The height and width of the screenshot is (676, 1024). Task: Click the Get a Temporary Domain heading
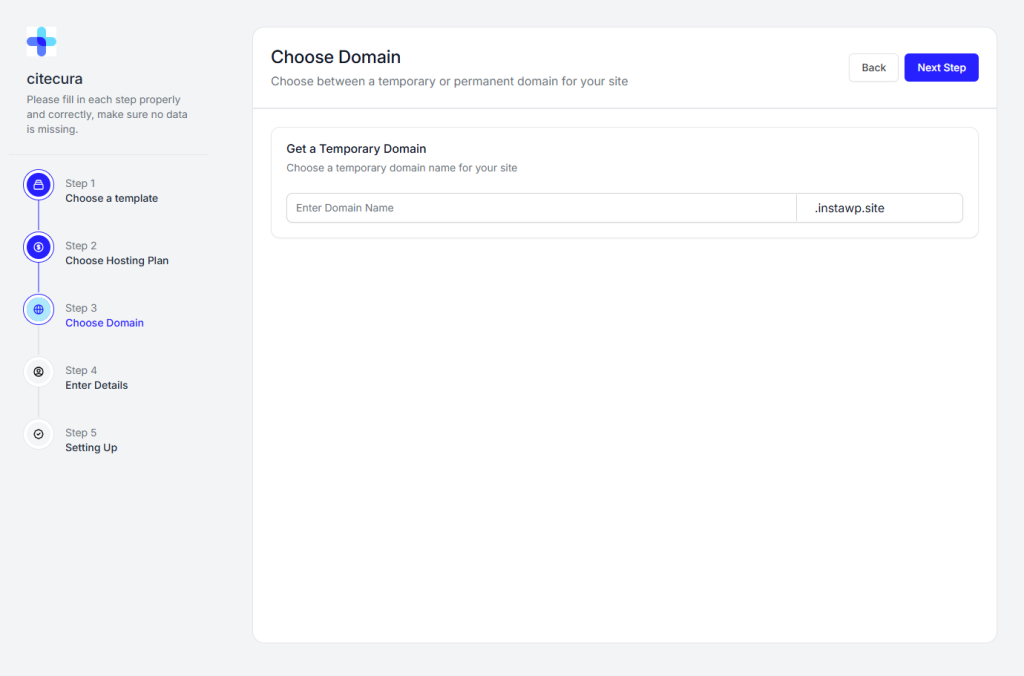pyautogui.click(x=356, y=149)
